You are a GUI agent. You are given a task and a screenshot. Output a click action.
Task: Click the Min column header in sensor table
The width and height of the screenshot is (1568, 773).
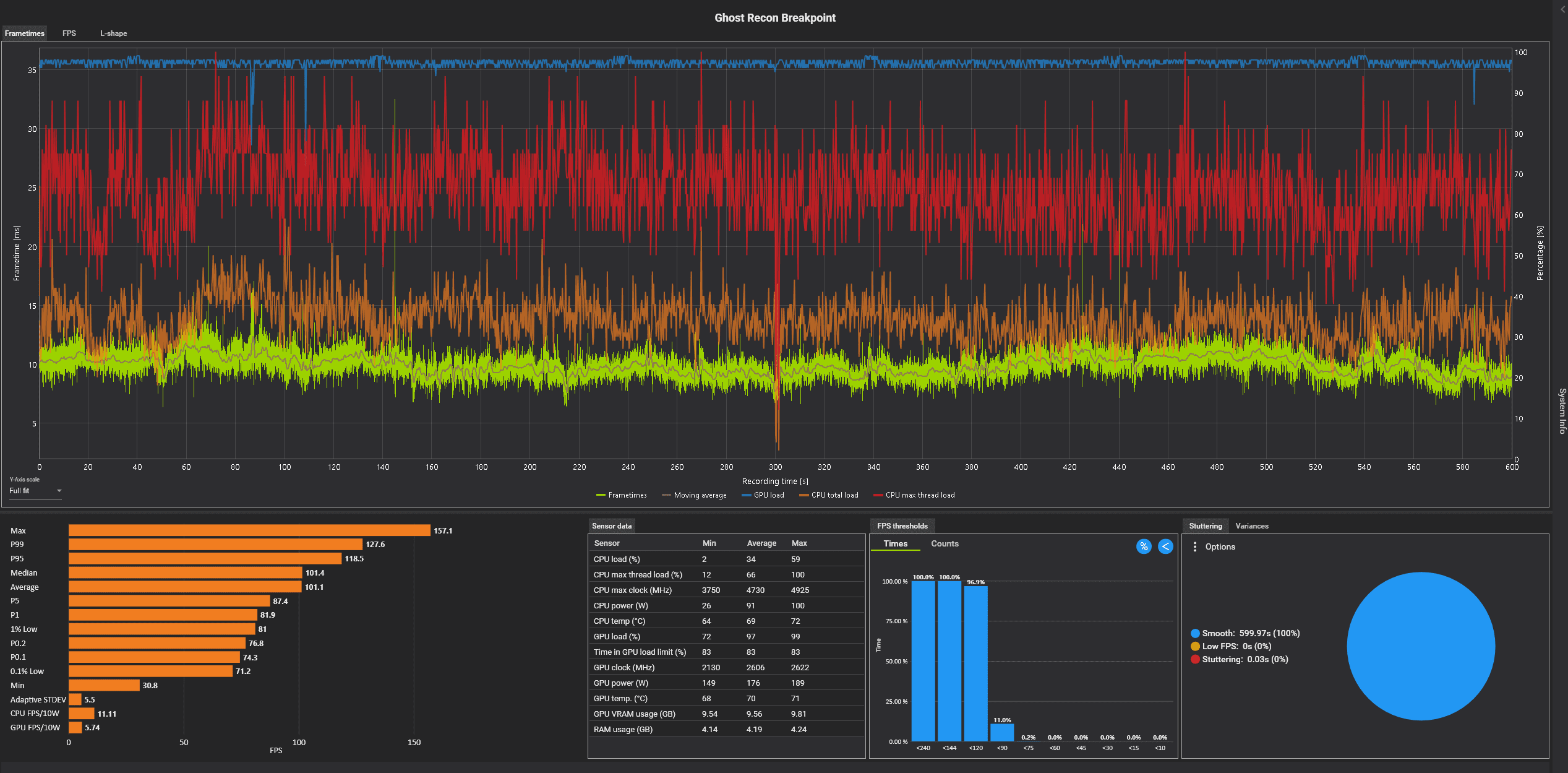coord(709,543)
